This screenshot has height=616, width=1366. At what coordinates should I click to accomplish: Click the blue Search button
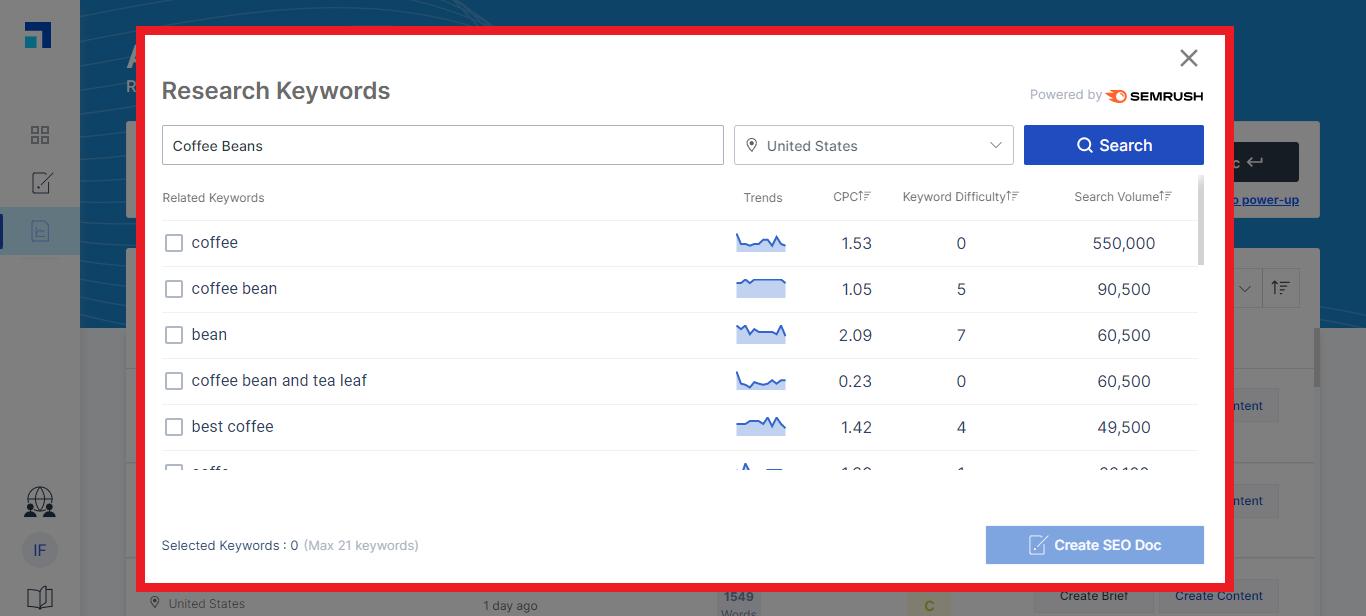pos(1113,145)
